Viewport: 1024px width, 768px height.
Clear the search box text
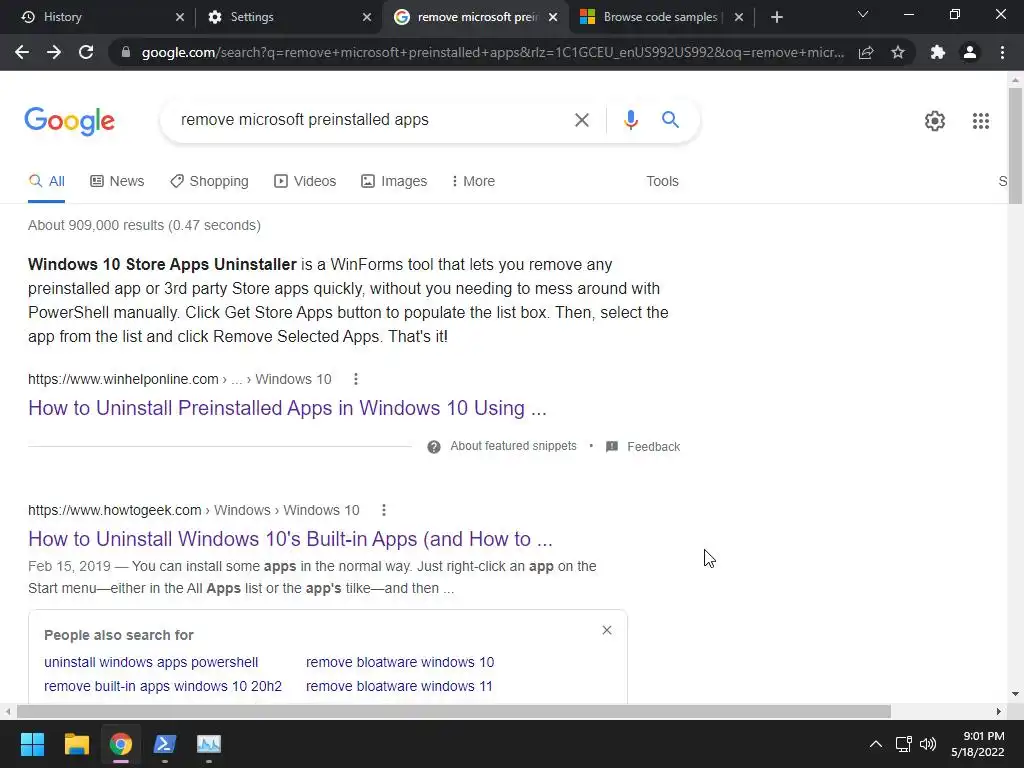[581, 120]
